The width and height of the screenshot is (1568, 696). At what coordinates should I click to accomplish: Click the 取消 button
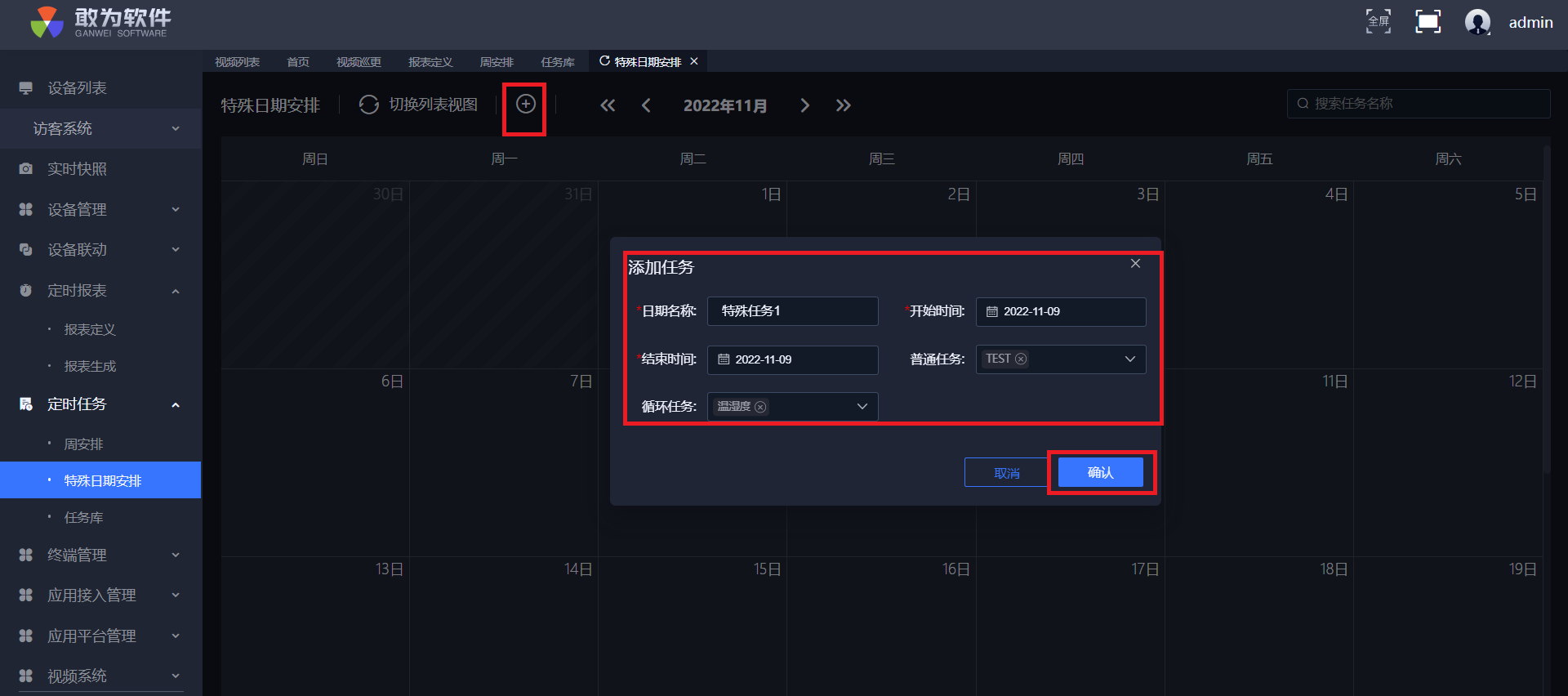(x=1007, y=472)
